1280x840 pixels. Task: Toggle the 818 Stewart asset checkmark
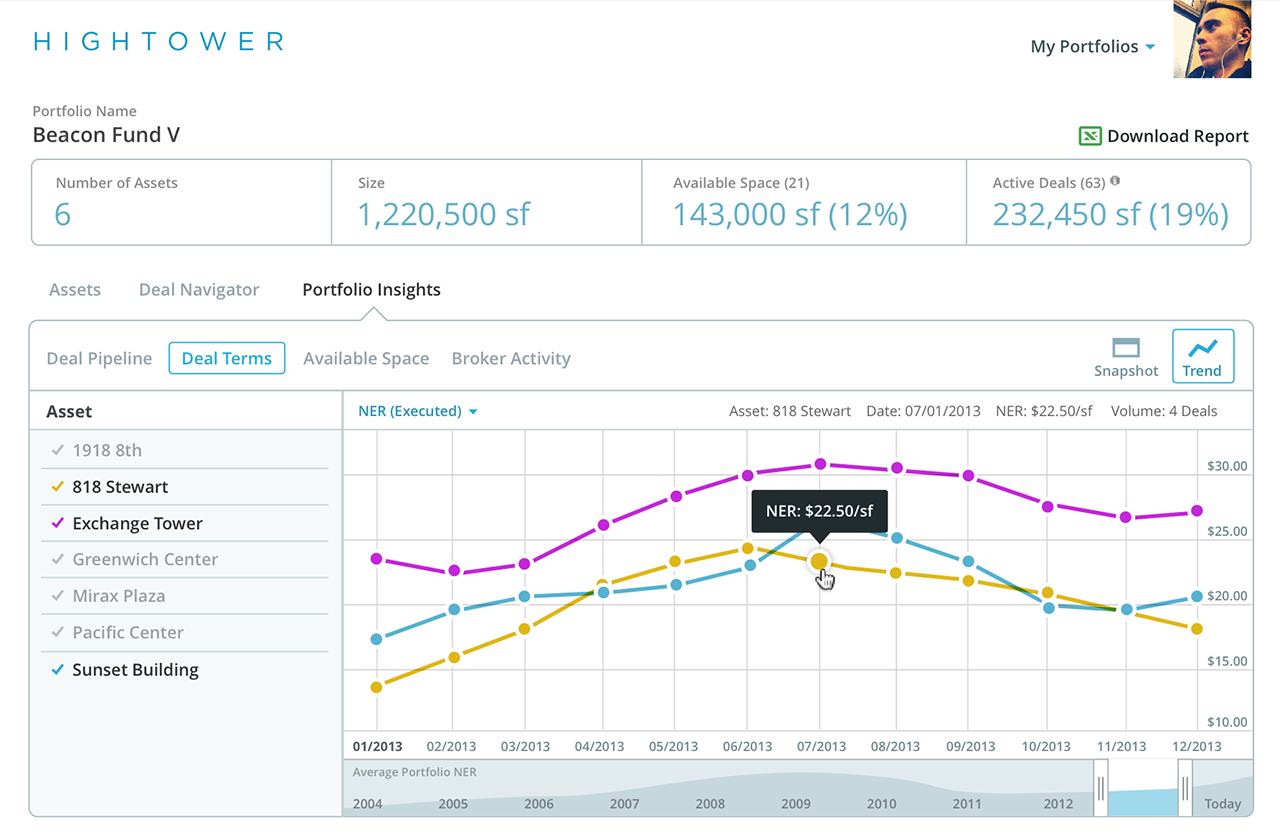tap(57, 487)
